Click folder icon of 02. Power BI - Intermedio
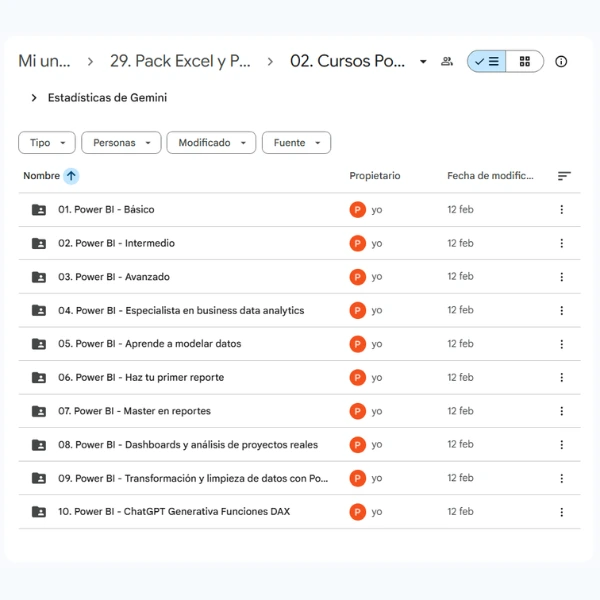The height and width of the screenshot is (600, 600). 39,243
